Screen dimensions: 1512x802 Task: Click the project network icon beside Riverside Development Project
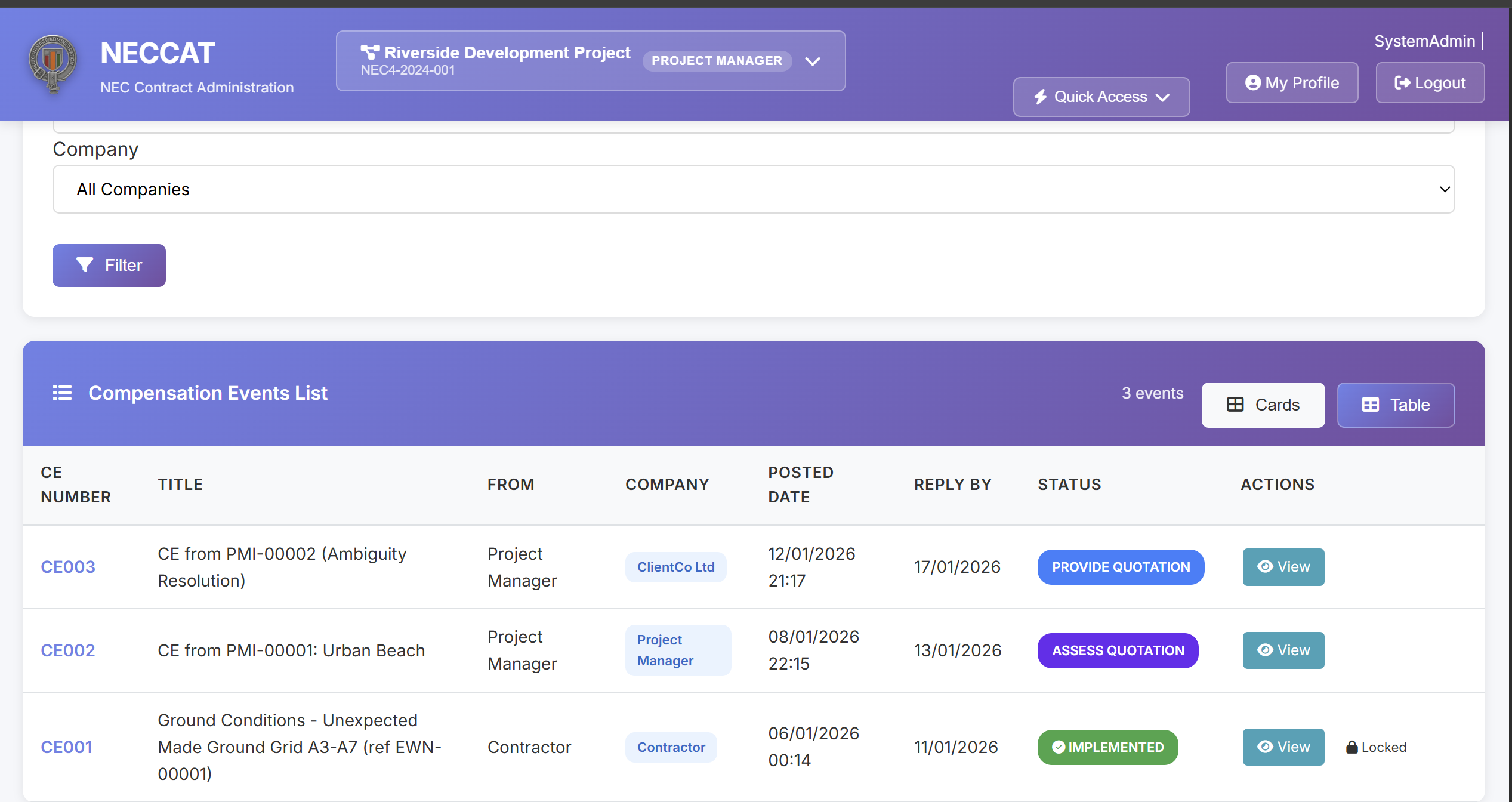369,53
